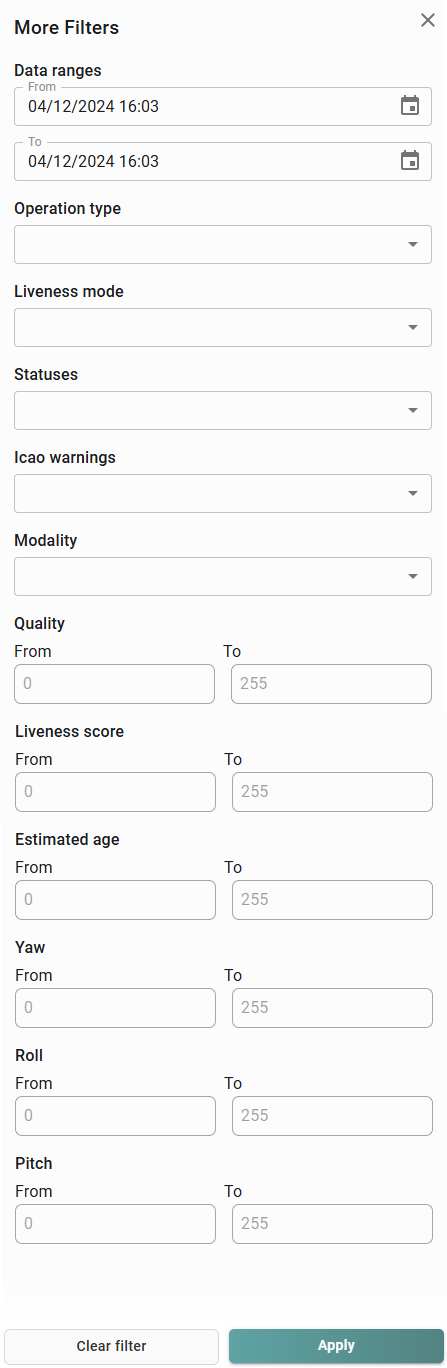Viewport: 447px width, 1368px height.
Task: Click the Estimated age From field
Action: point(115,900)
